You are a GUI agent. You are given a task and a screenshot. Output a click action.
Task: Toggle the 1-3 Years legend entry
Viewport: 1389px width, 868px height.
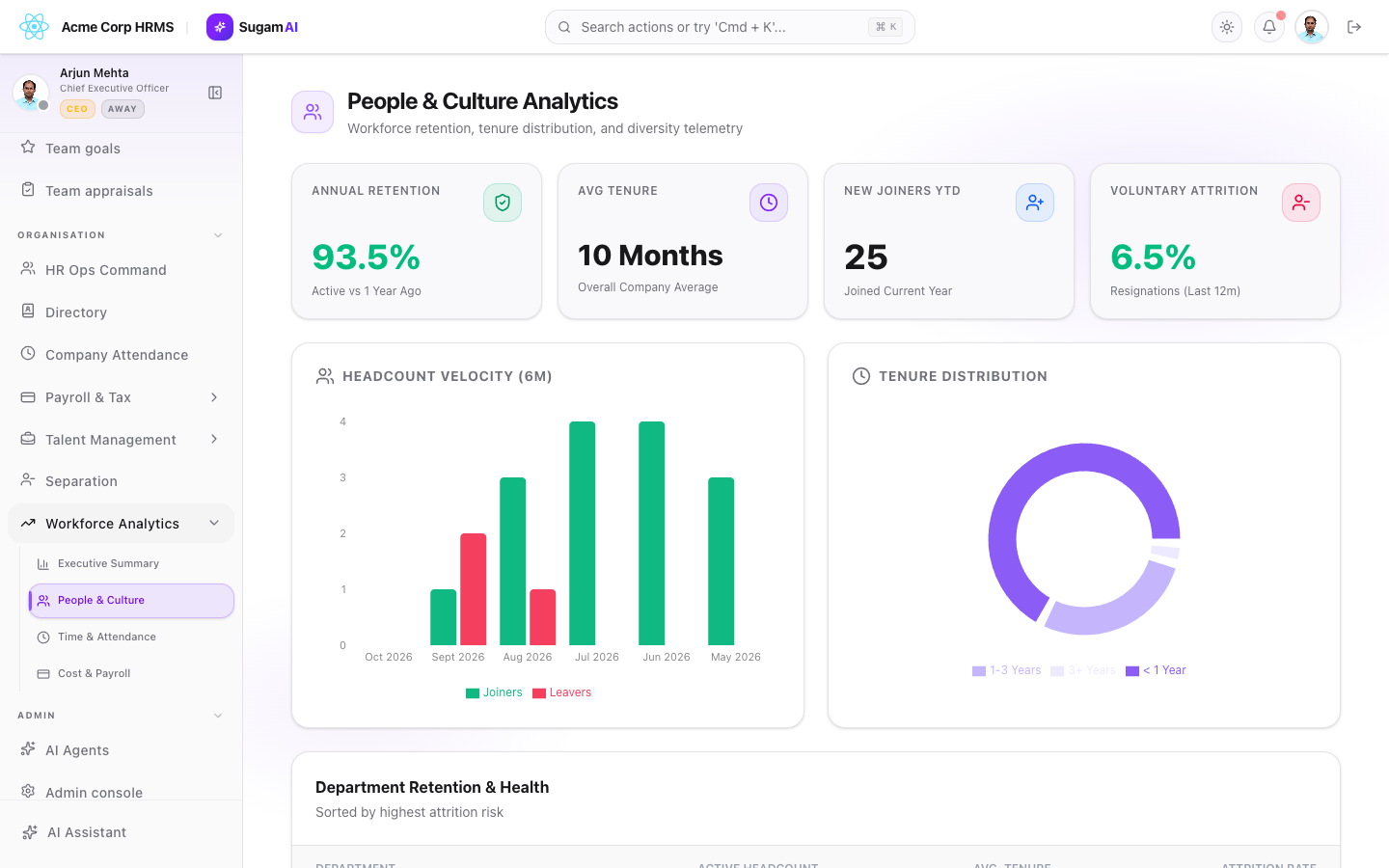coord(1006,670)
